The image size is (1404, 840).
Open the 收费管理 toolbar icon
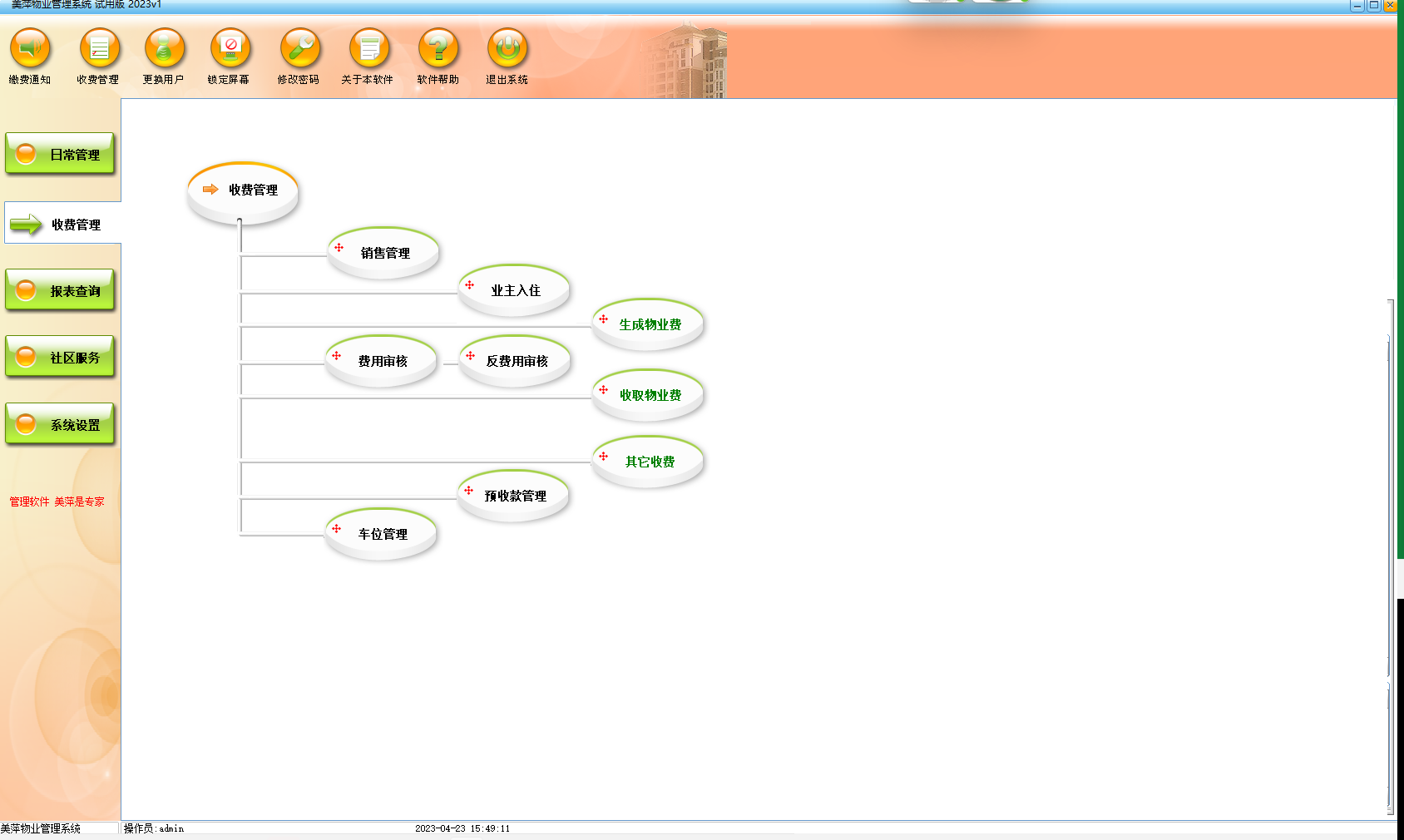coord(100,49)
